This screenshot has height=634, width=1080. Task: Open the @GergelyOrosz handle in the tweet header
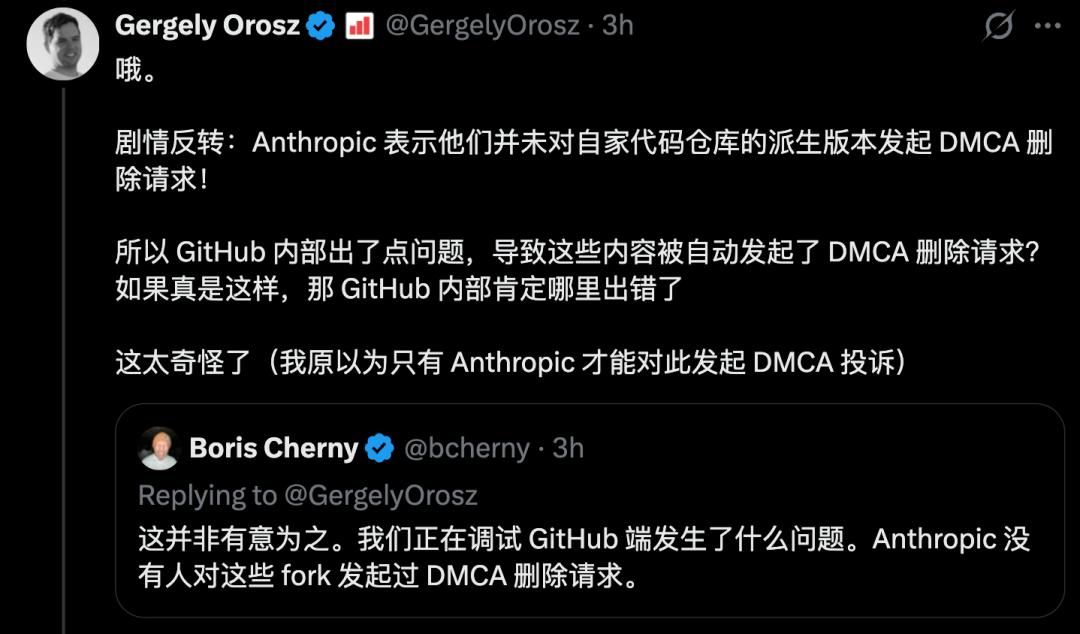tap(482, 26)
